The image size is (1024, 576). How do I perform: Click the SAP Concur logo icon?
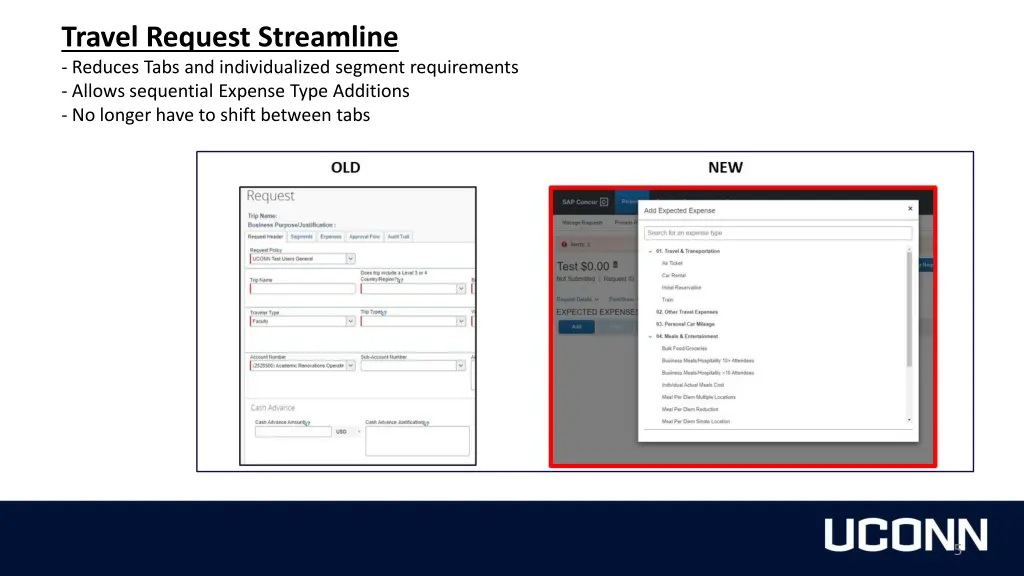tap(604, 202)
